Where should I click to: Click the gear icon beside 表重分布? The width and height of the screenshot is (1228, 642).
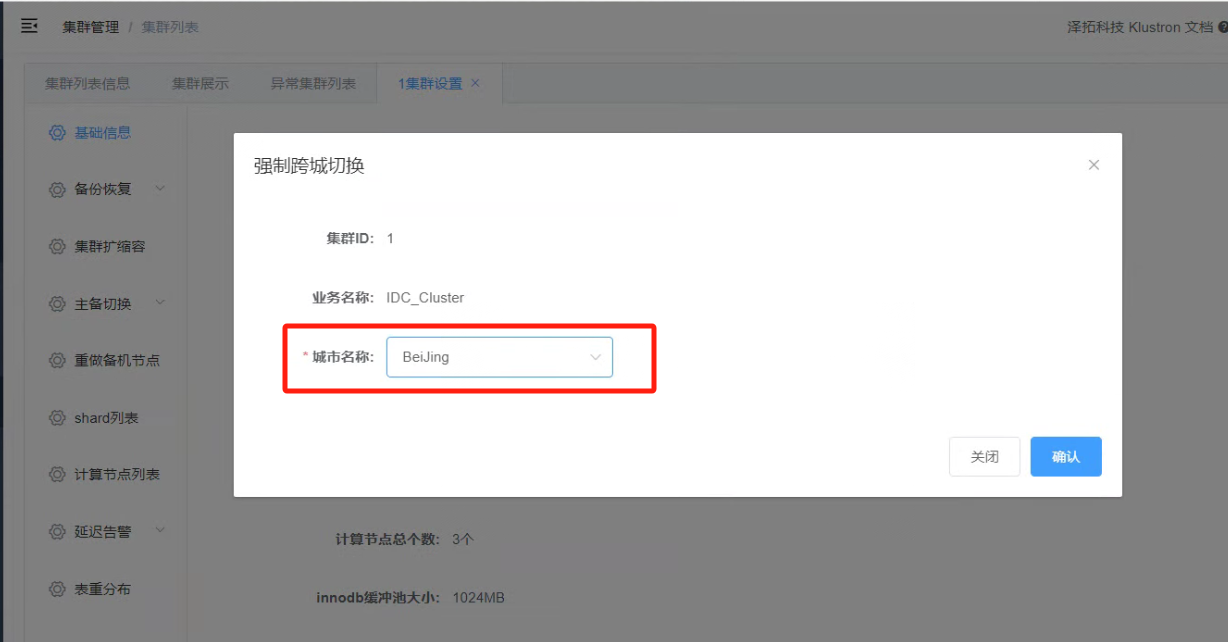pos(57,589)
